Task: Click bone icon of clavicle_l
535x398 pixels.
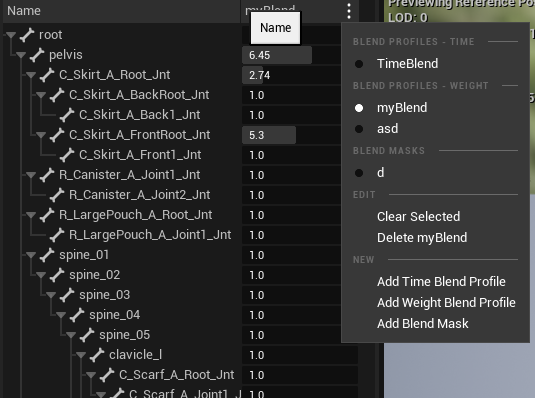Action: pyautogui.click(x=97, y=355)
